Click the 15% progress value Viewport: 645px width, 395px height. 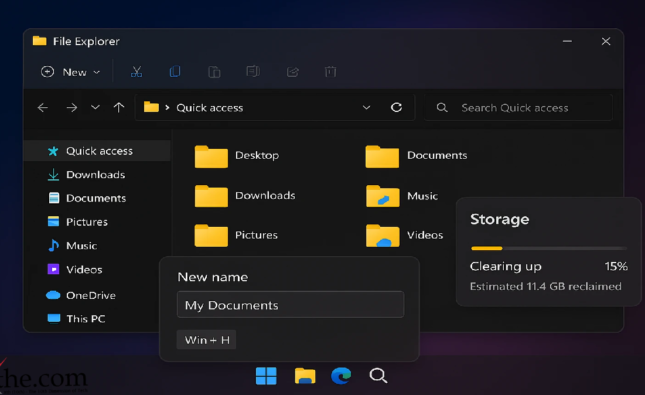[616, 266]
